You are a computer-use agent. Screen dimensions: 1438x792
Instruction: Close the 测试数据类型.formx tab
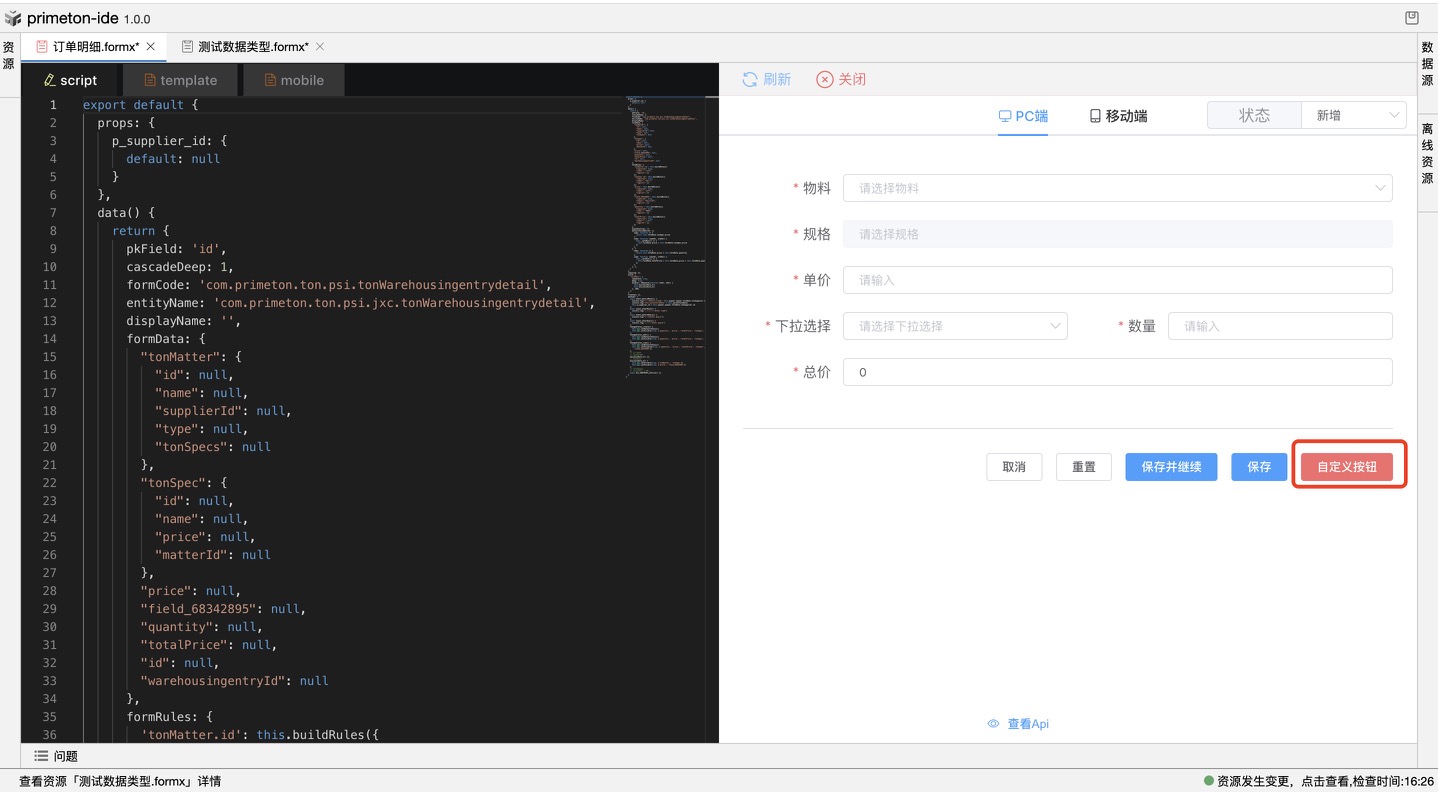tap(320, 47)
